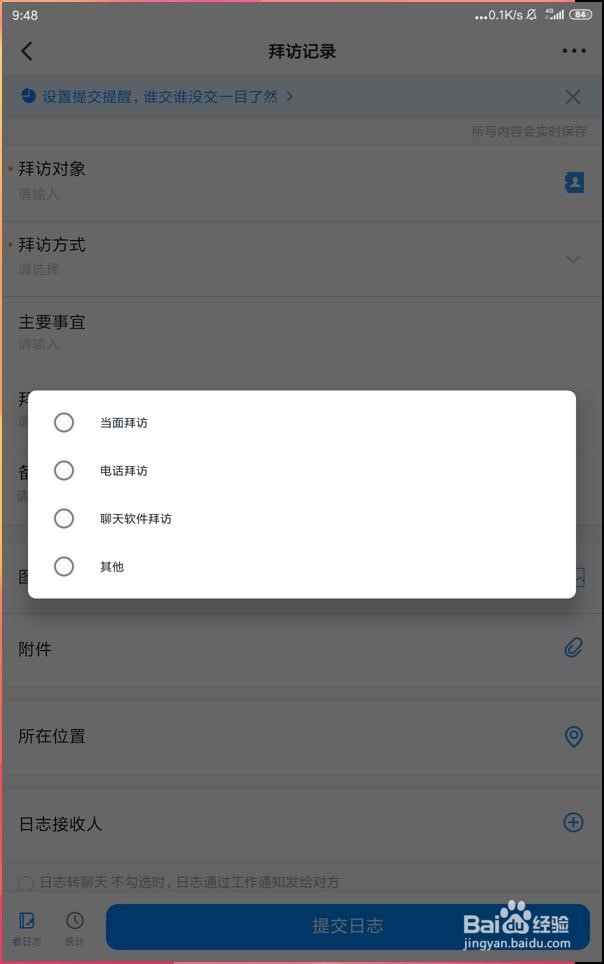Select the 电话拜访 radio option
The image size is (604, 964).
(64, 471)
